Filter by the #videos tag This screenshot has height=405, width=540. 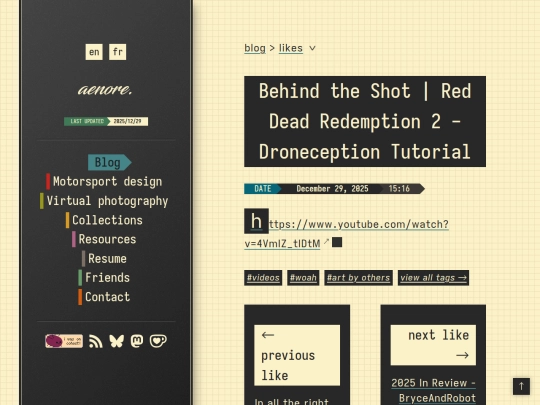point(263,278)
